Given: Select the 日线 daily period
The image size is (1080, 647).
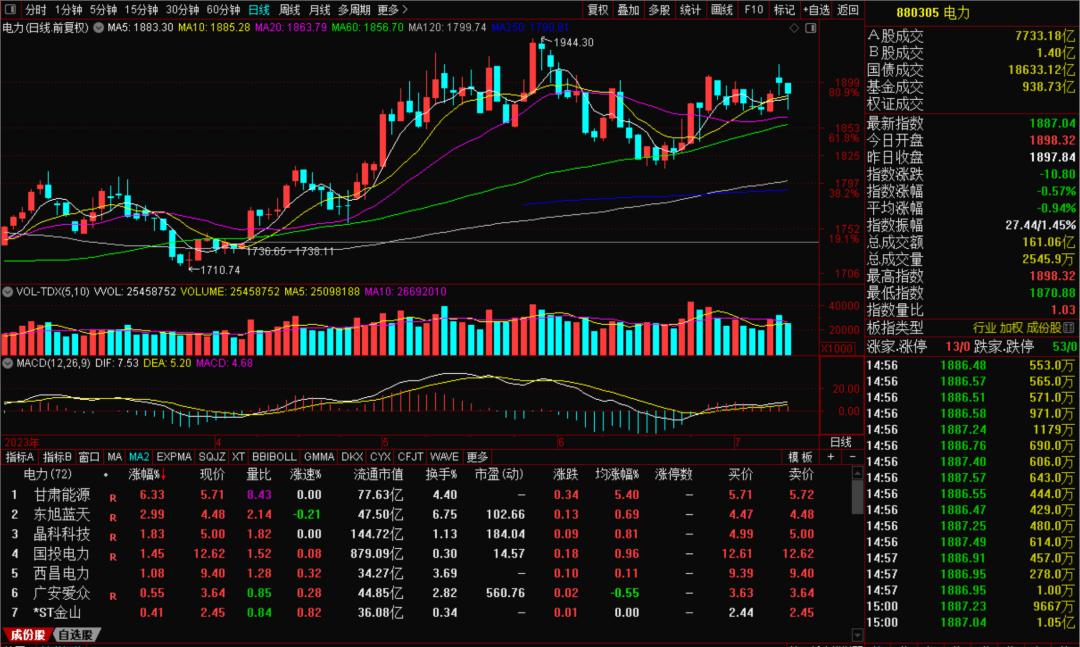Looking at the screenshot, I should [x=259, y=10].
